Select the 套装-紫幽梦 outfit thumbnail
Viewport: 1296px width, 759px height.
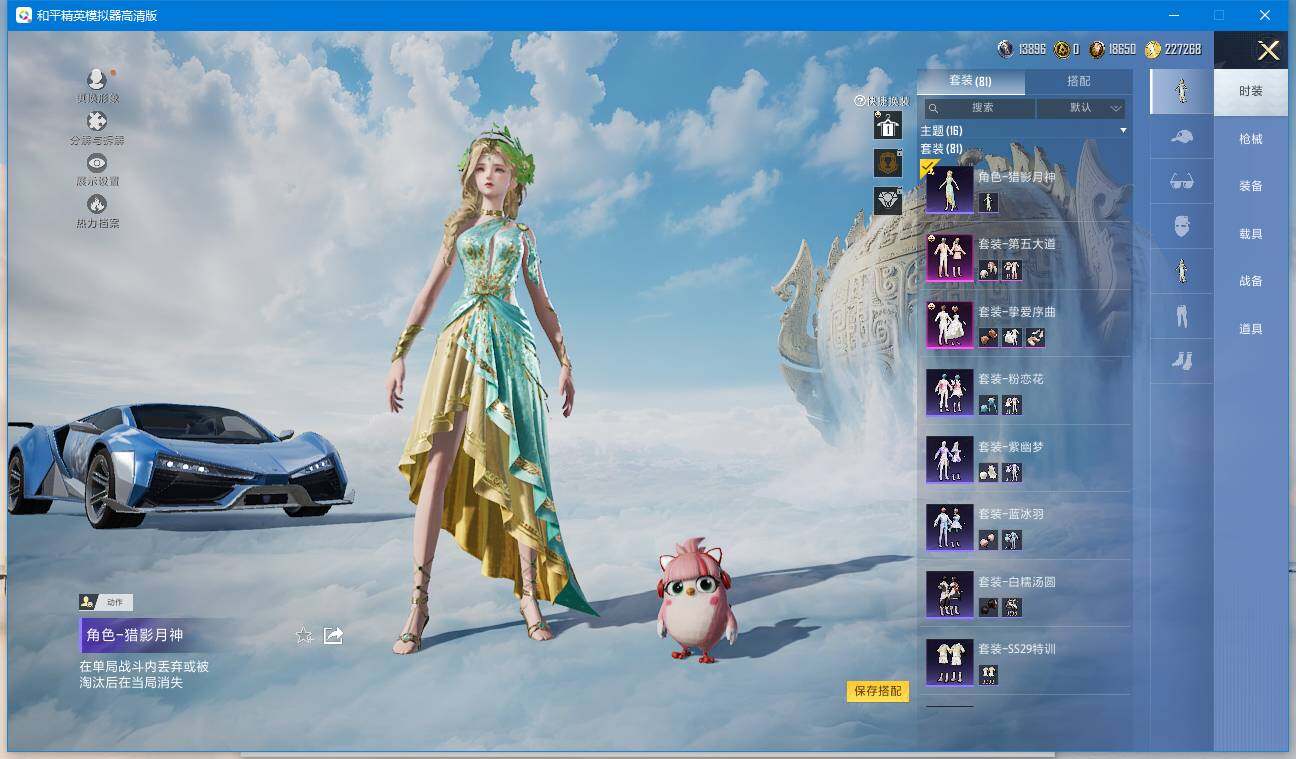[x=949, y=460]
